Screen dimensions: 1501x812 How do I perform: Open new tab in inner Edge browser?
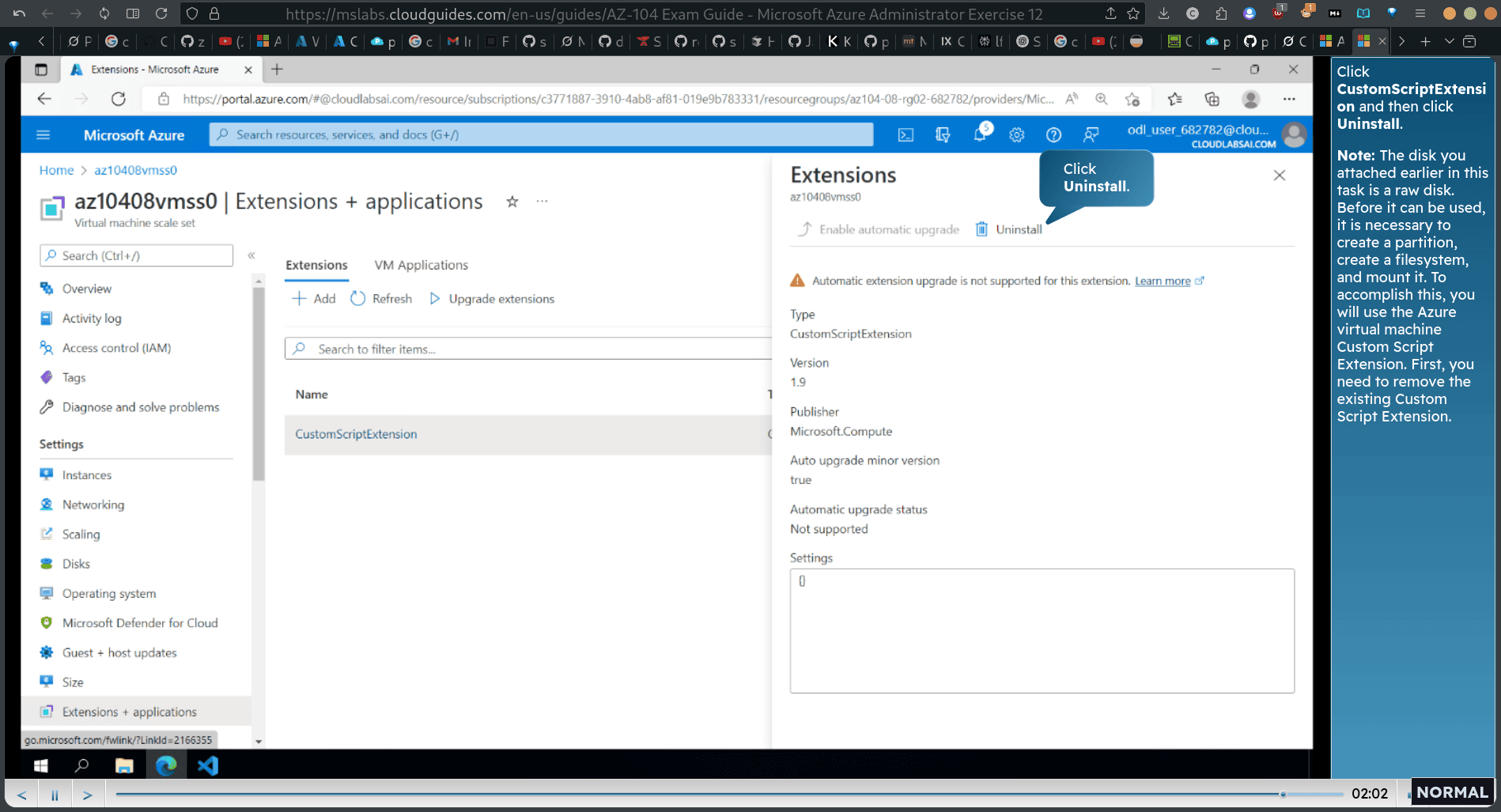point(277,70)
